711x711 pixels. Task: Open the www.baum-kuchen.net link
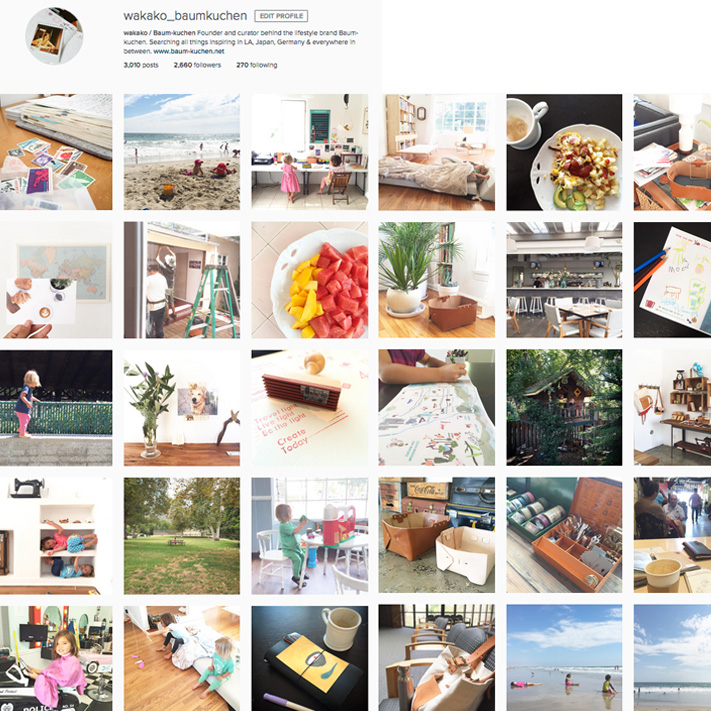click(189, 51)
